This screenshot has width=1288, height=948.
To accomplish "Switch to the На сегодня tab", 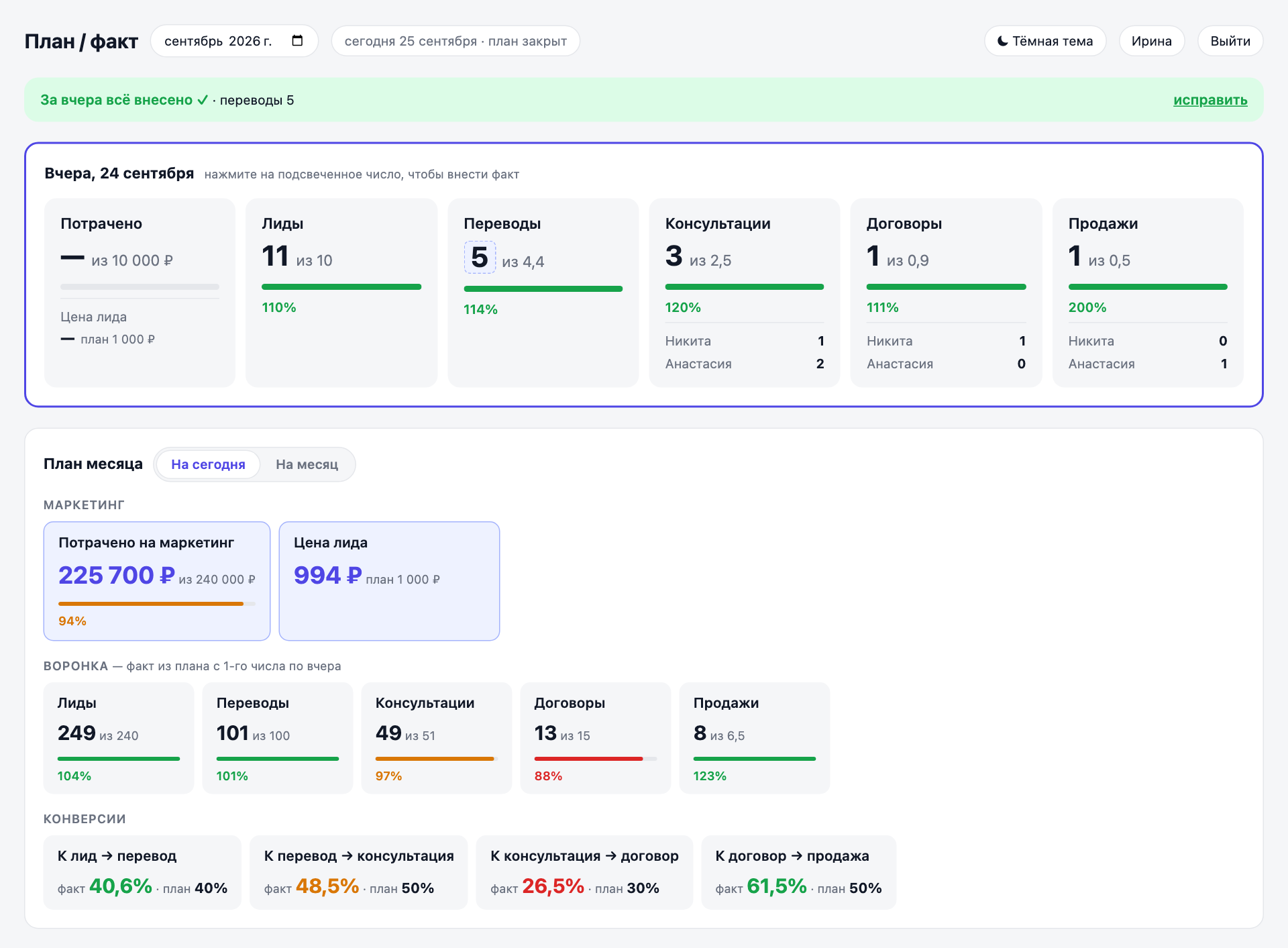I will [x=208, y=464].
